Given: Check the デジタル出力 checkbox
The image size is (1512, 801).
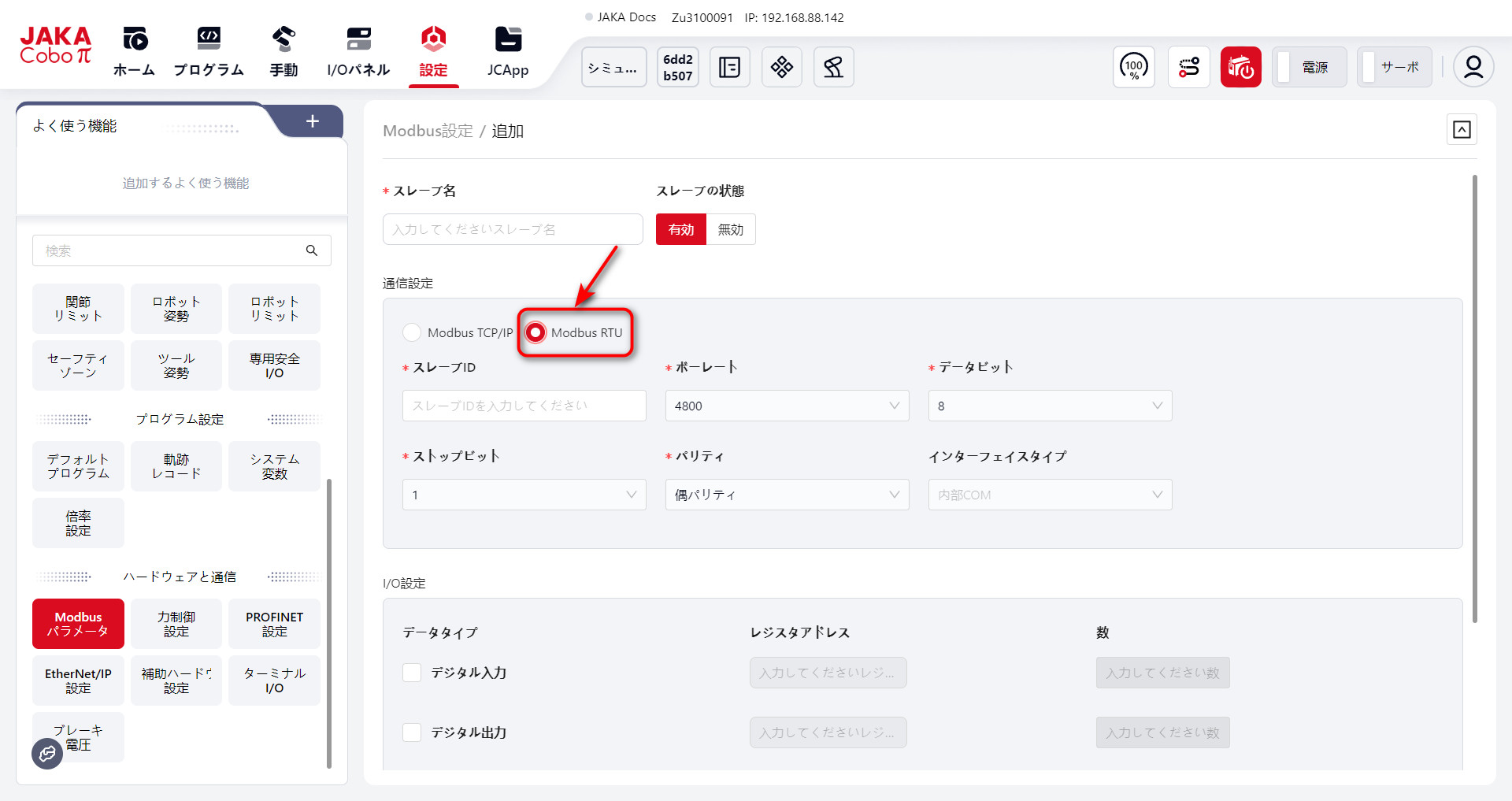Looking at the screenshot, I should [412, 732].
